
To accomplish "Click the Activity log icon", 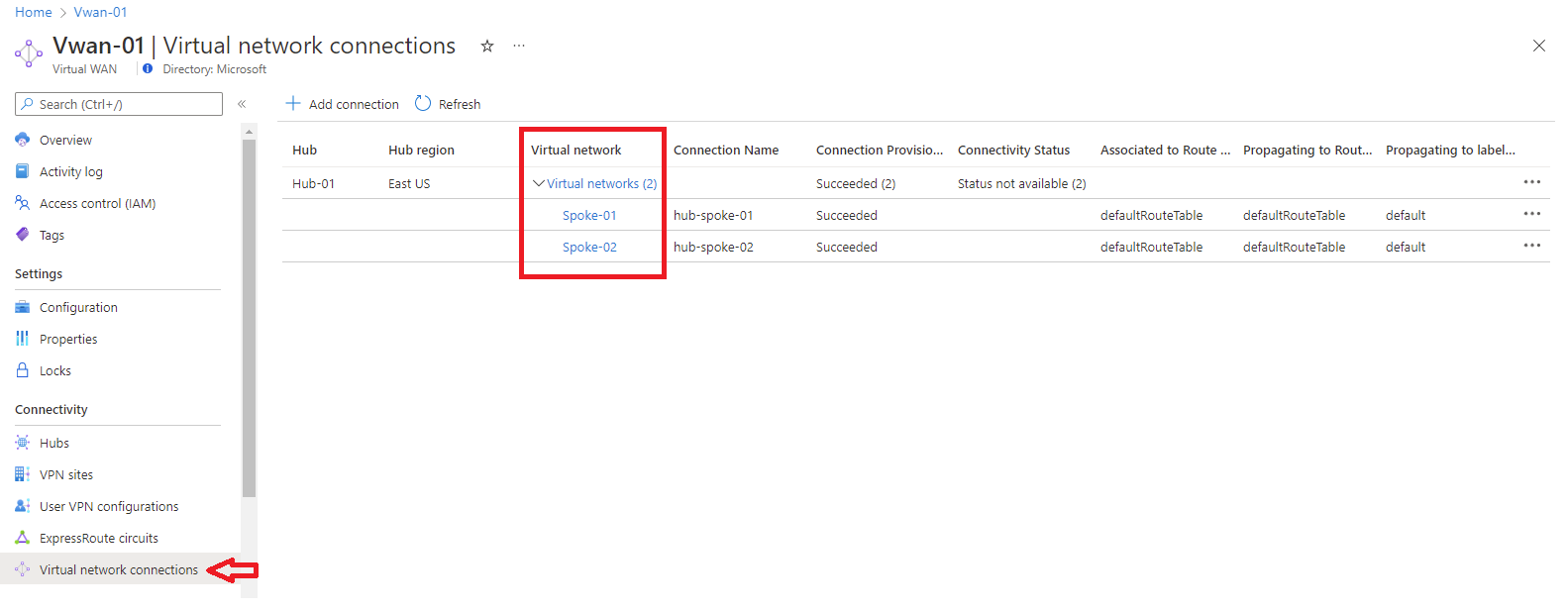I will point(23,171).
